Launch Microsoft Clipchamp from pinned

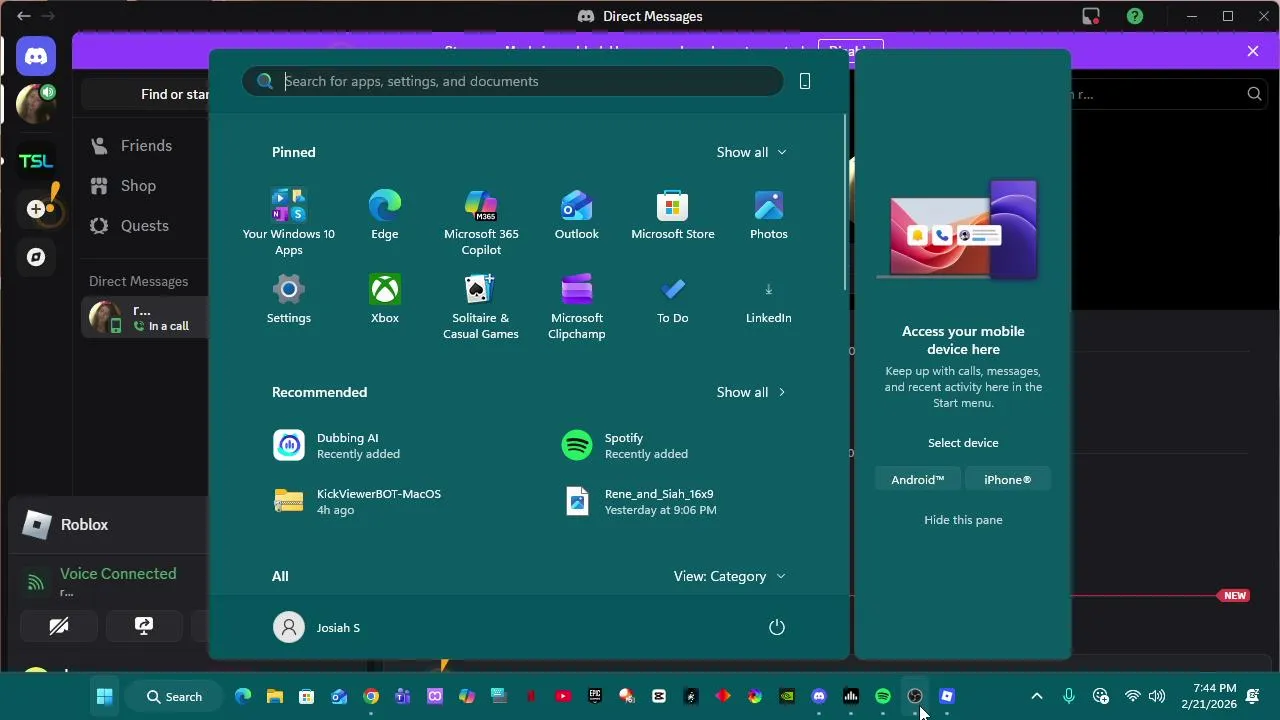coord(577,306)
